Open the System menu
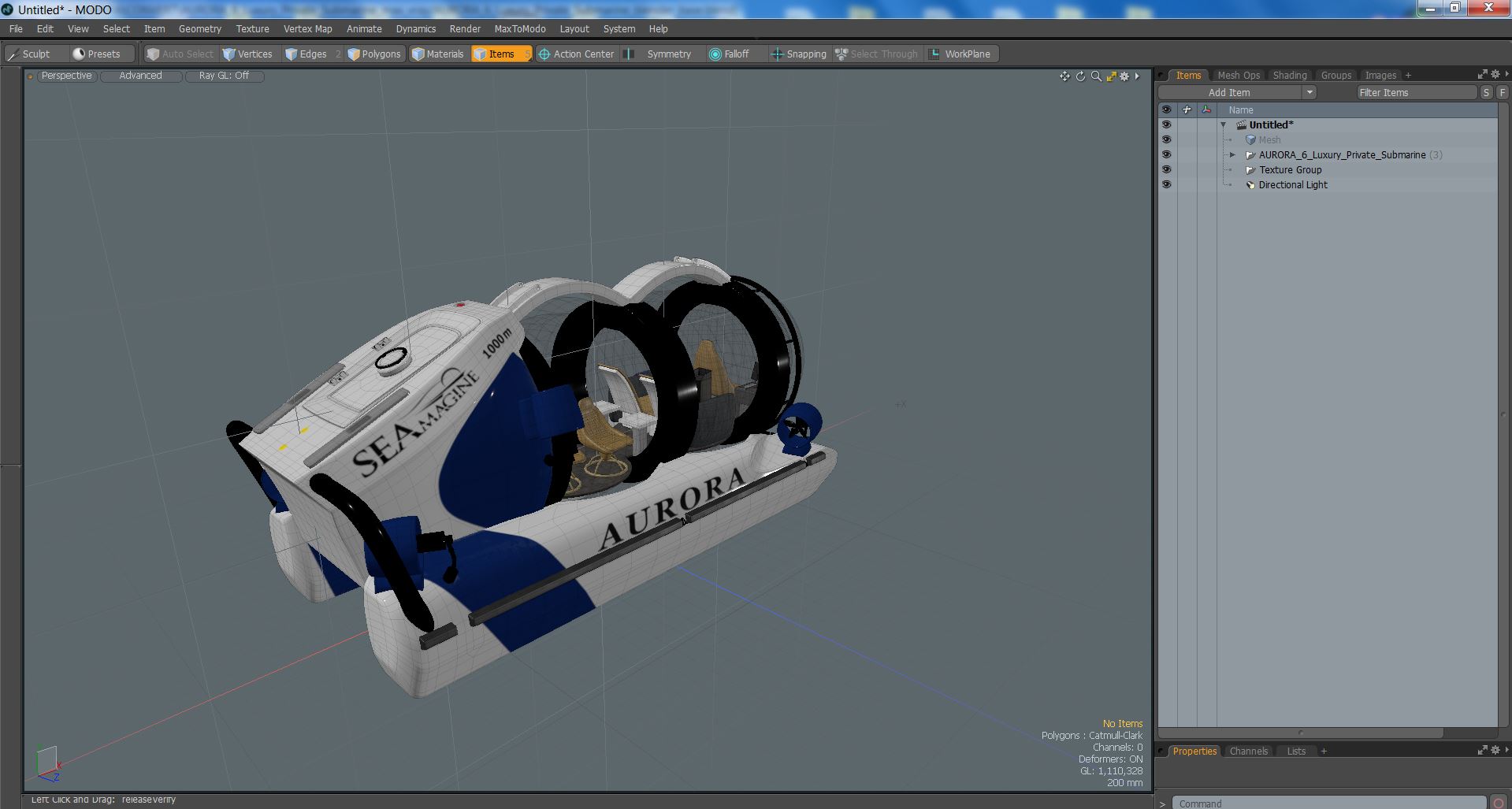Image resolution: width=1512 pixels, height=809 pixels. [x=619, y=28]
